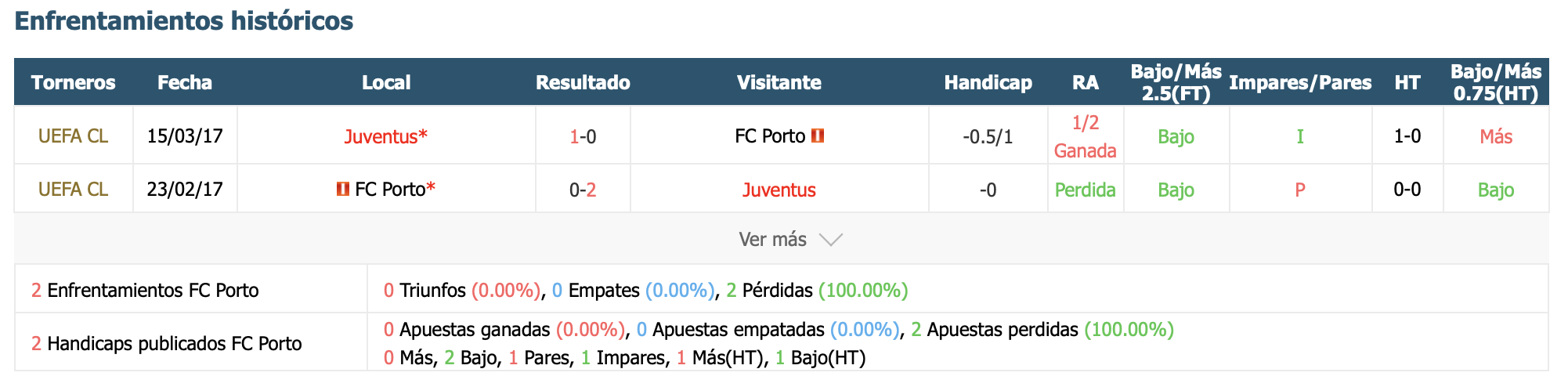
Task: Click the Torneros column header
Action: tap(74, 82)
